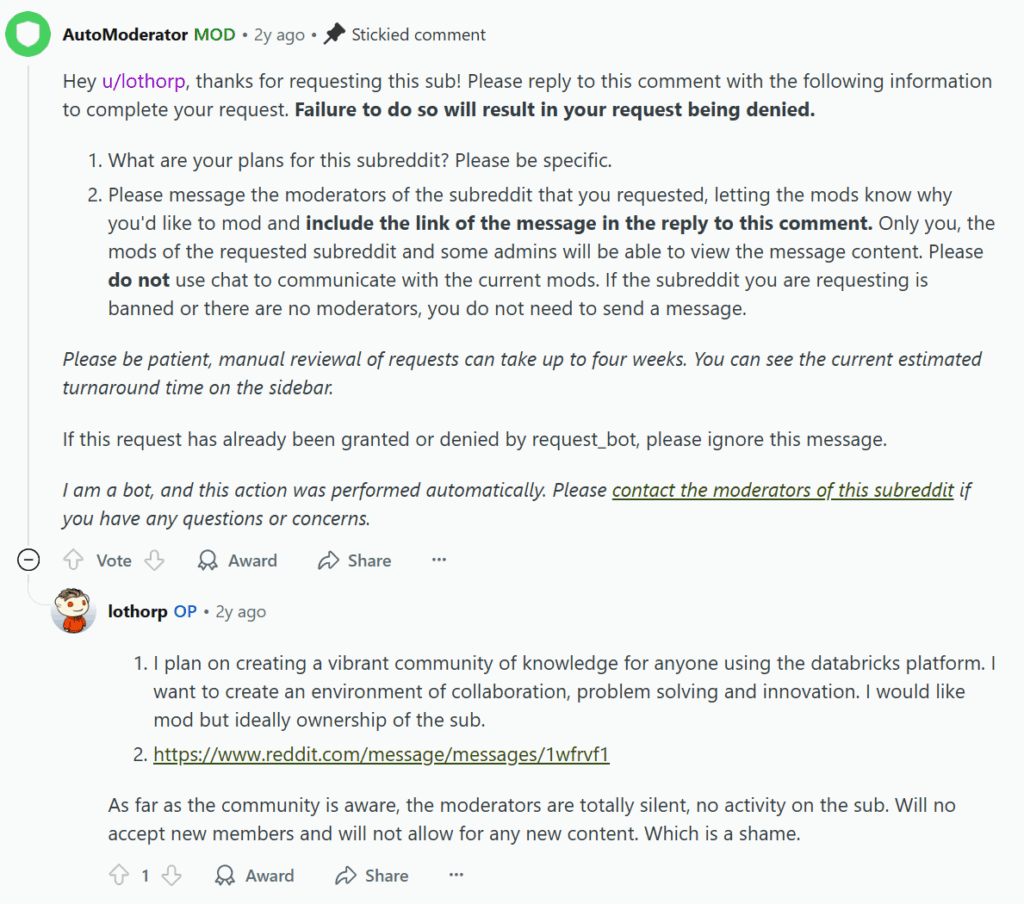Open the overflow menu on AutoModerator's comment
The image size is (1024, 904).
[x=438, y=560]
